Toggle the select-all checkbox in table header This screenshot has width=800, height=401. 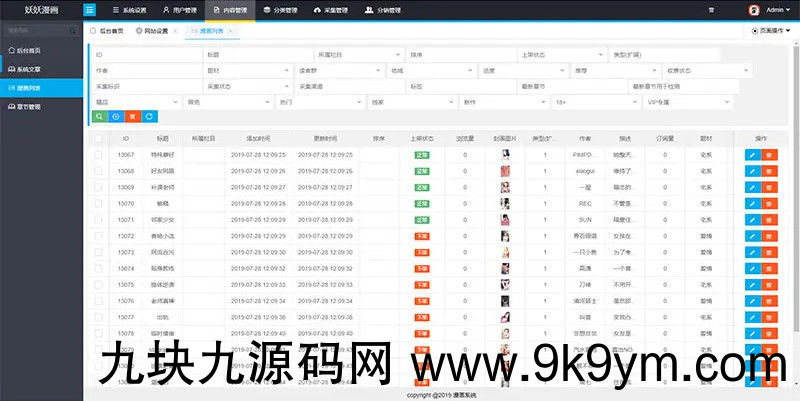(98, 139)
